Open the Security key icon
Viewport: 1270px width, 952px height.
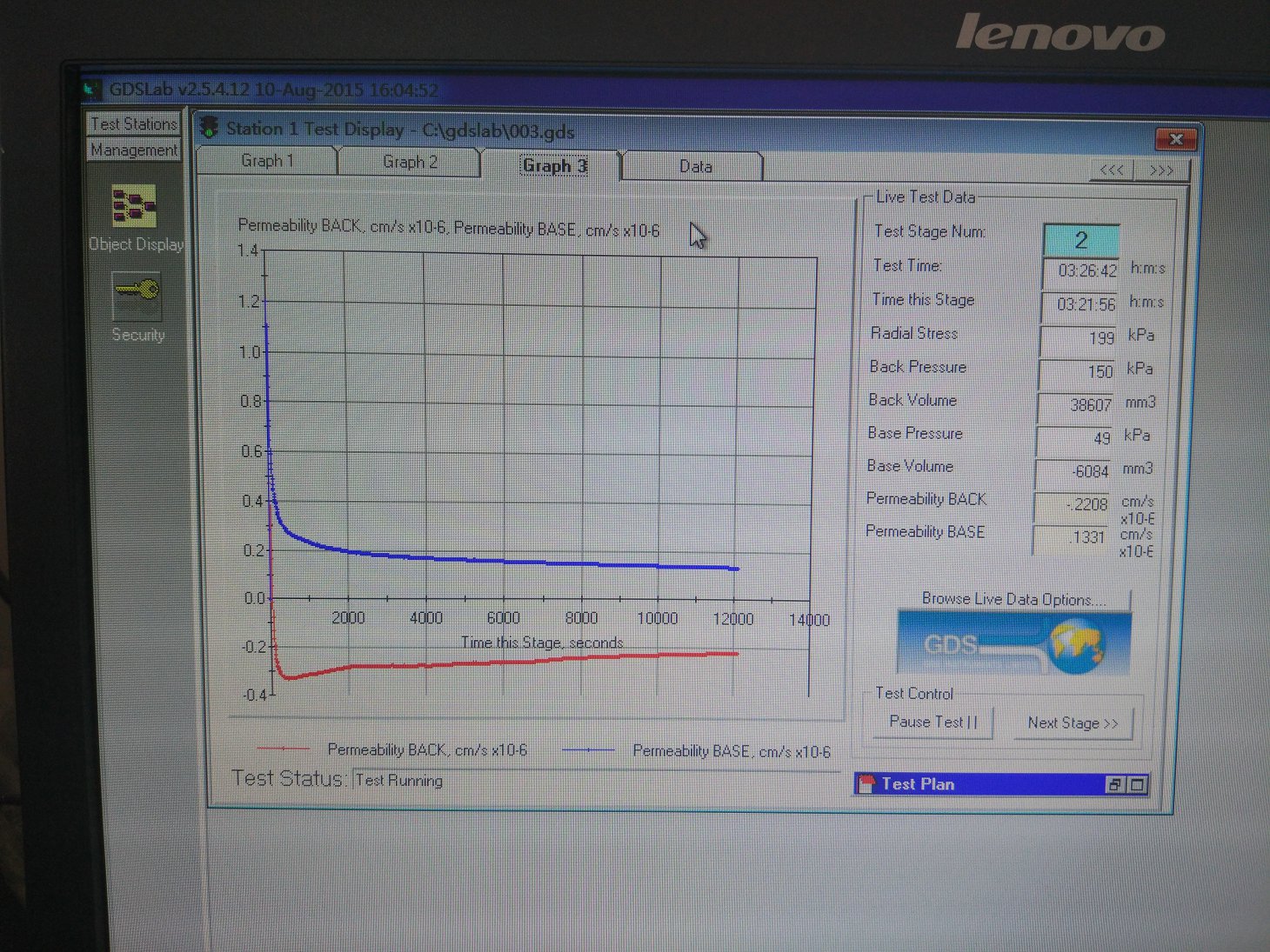137,293
